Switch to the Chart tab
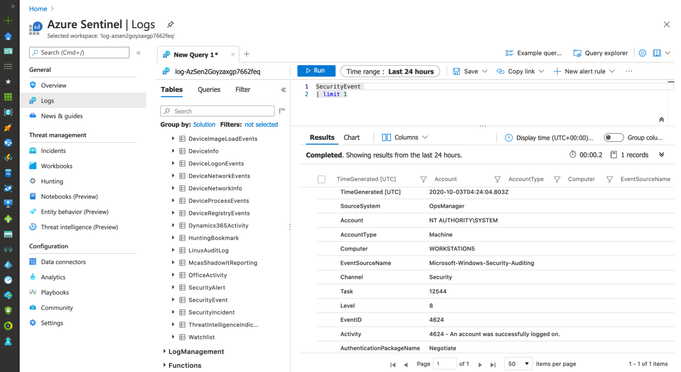 pos(351,138)
